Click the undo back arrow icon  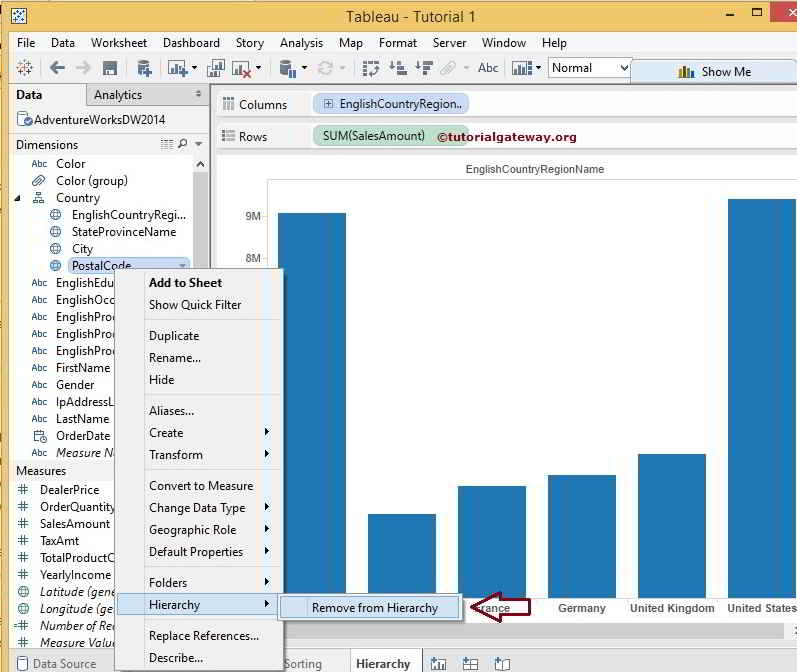point(58,68)
